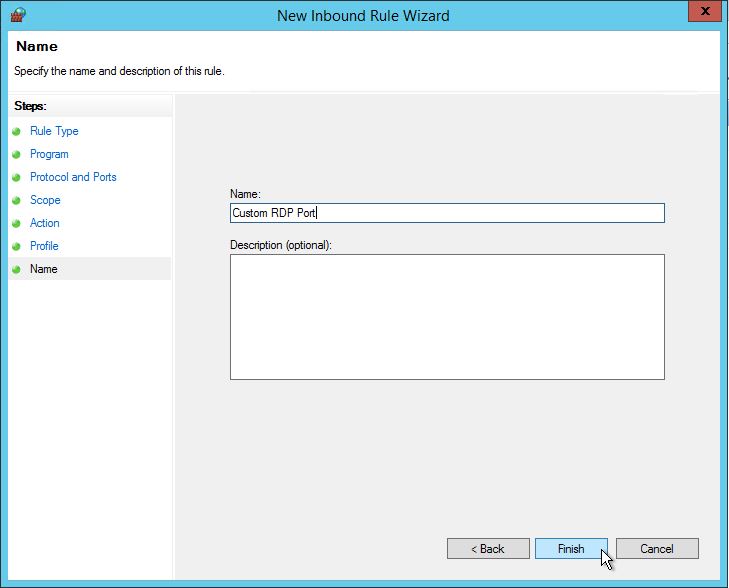
Task: Open the Profile step
Action: coord(44,246)
